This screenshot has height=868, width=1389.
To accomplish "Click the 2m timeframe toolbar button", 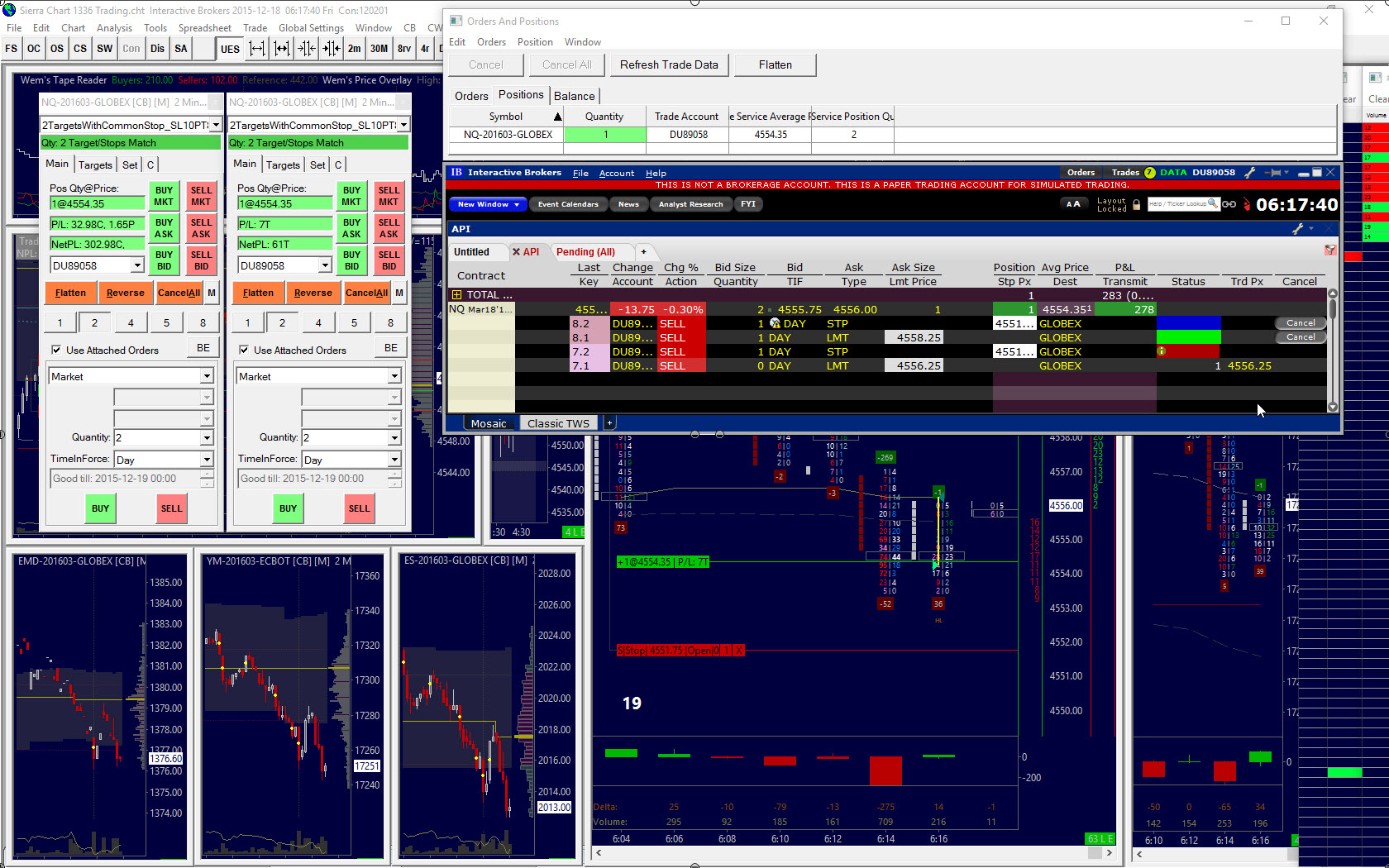I will 354,49.
